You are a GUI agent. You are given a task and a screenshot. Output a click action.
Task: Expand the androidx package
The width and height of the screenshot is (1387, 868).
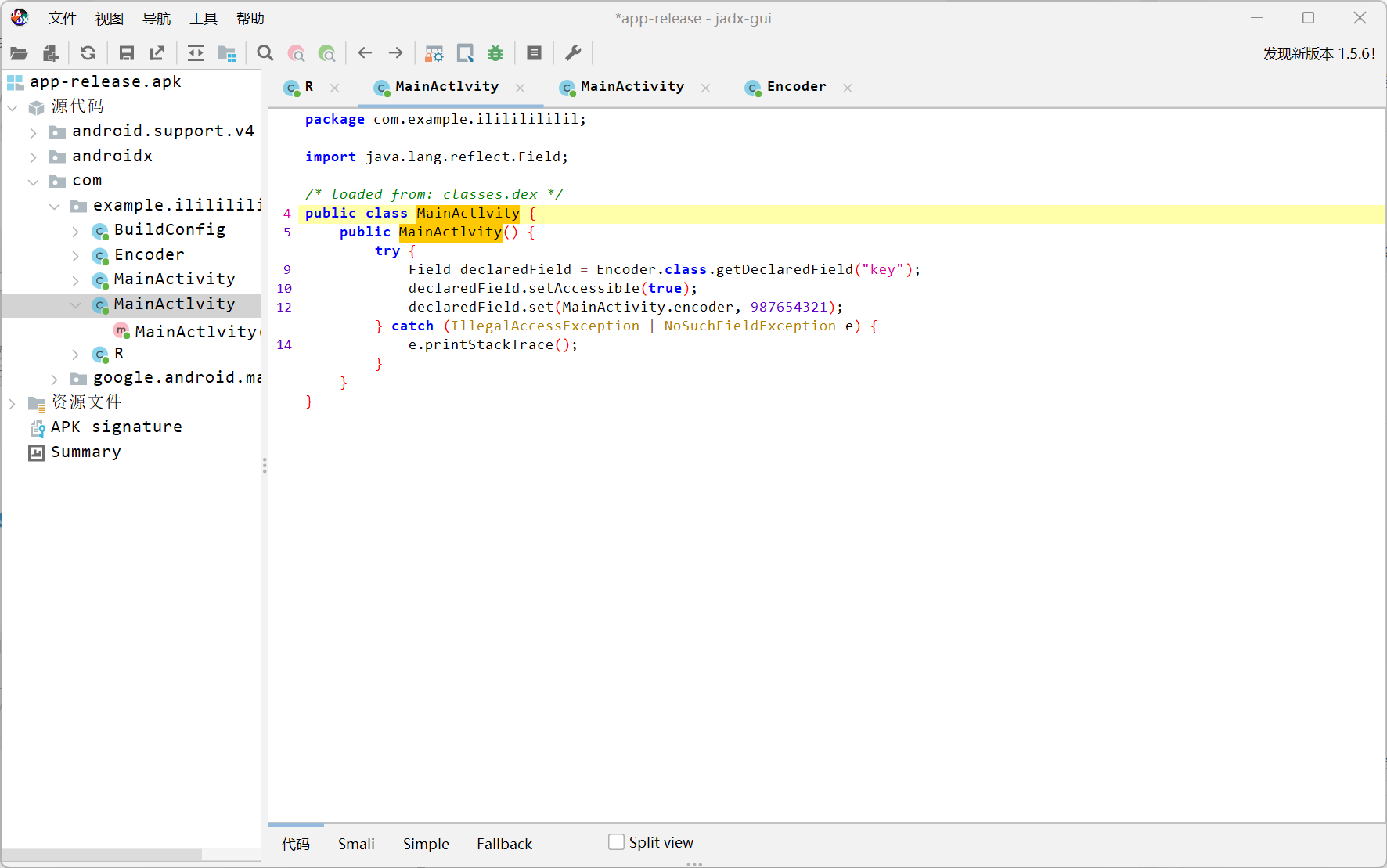point(33,157)
